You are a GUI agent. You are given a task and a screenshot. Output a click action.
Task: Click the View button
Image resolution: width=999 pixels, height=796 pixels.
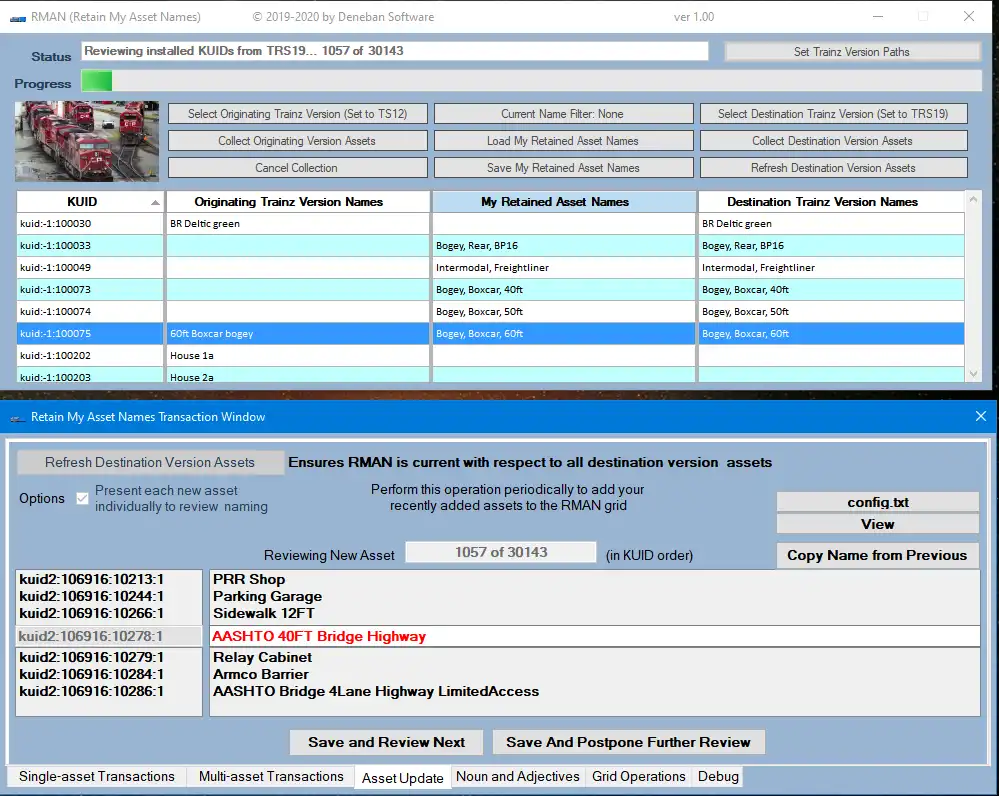(877, 524)
